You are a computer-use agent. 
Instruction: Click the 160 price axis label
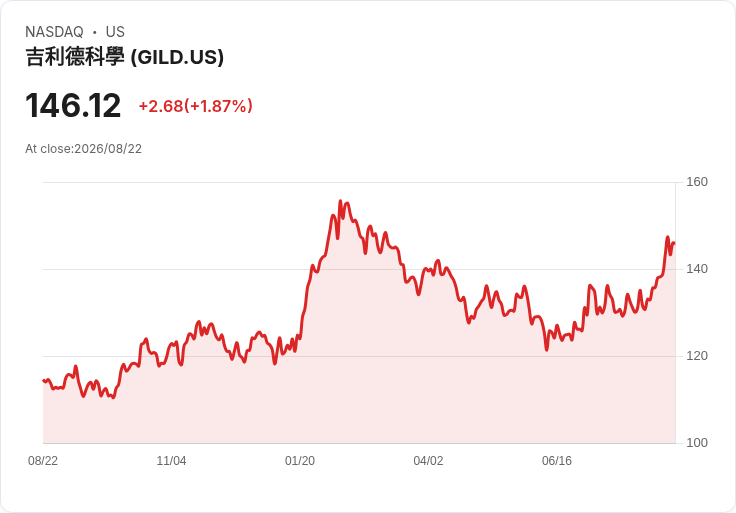pos(697,182)
